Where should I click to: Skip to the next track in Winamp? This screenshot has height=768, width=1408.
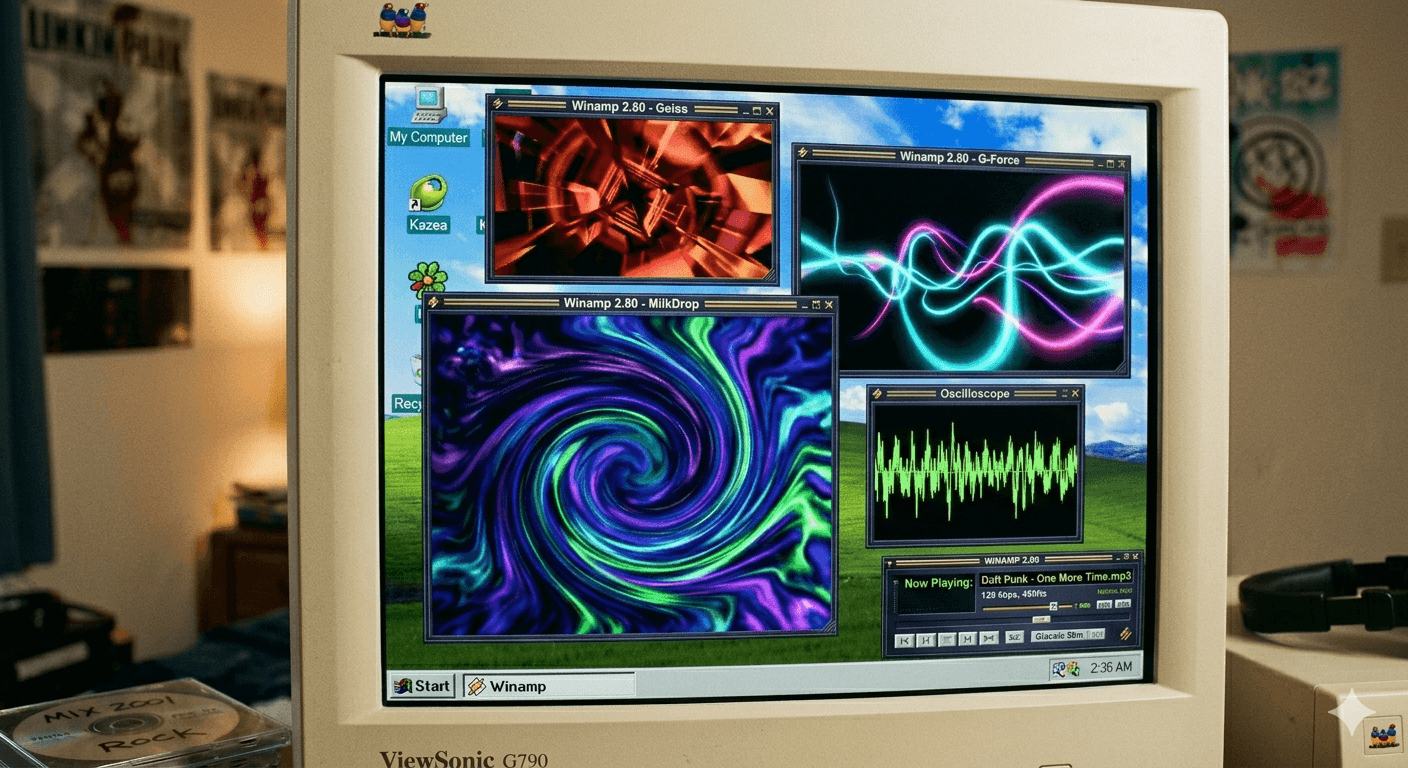(x=989, y=639)
